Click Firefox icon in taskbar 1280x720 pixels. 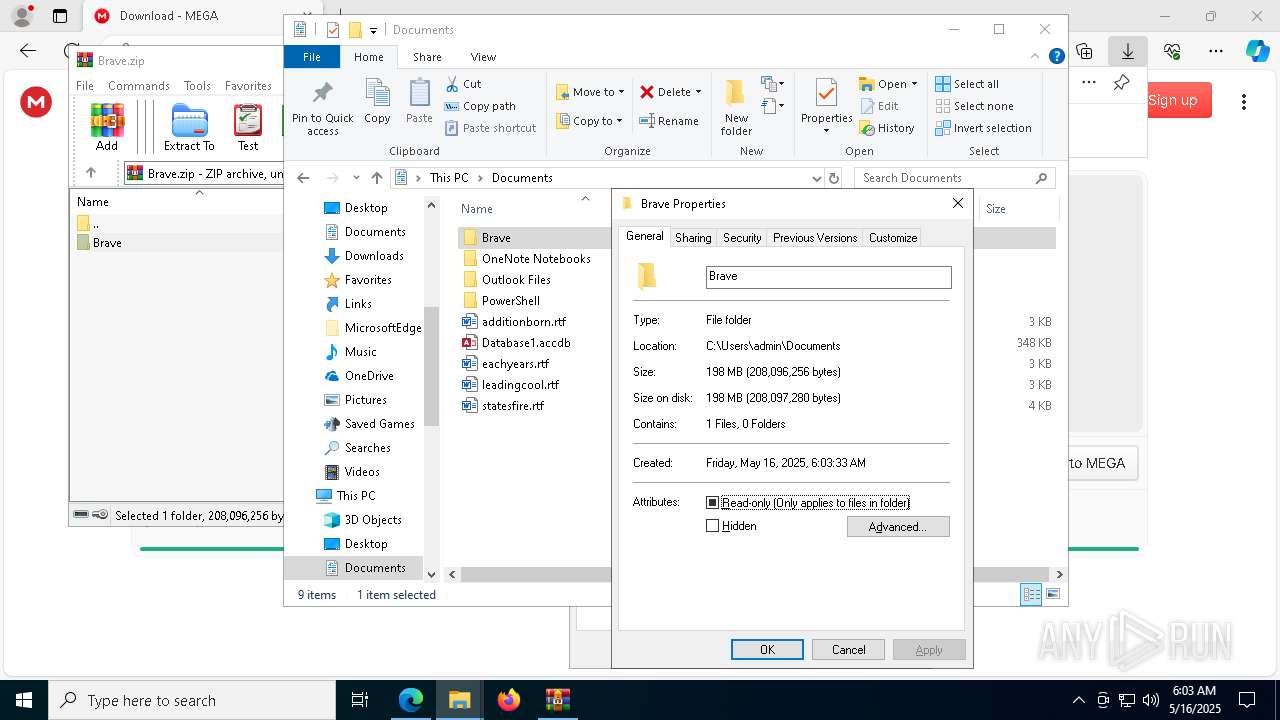tap(509, 700)
